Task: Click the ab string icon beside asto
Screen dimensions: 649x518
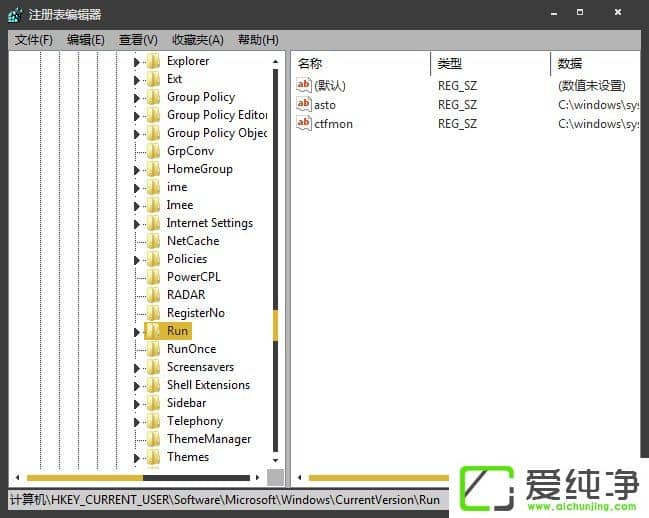Action: click(x=304, y=105)
